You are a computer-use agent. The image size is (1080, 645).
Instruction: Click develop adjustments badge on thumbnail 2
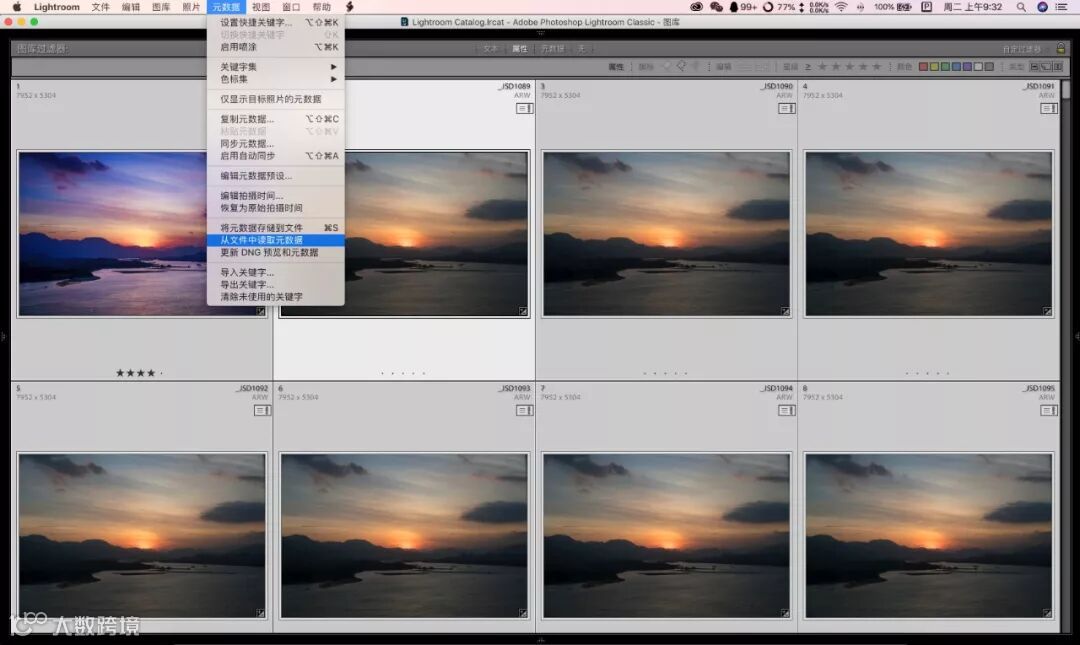point(523,311)
